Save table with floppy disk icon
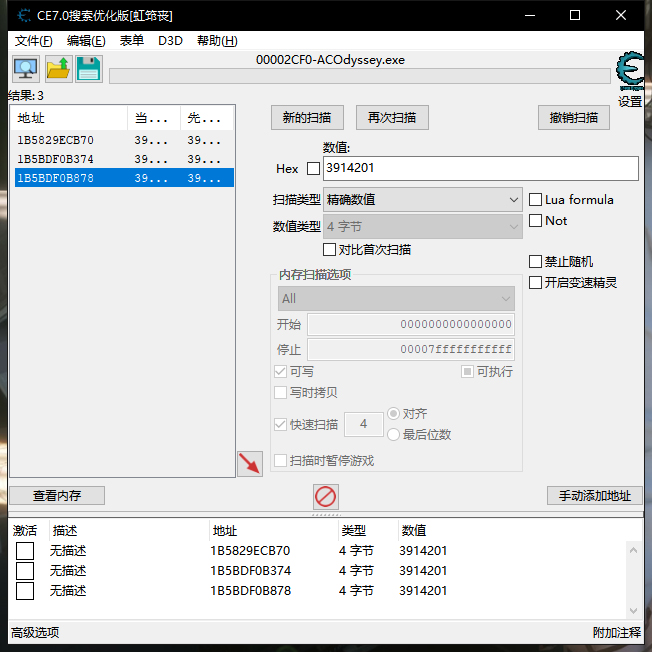Image resolution: width=652 pixels, height=652 pixels. [x=89, y=69]
